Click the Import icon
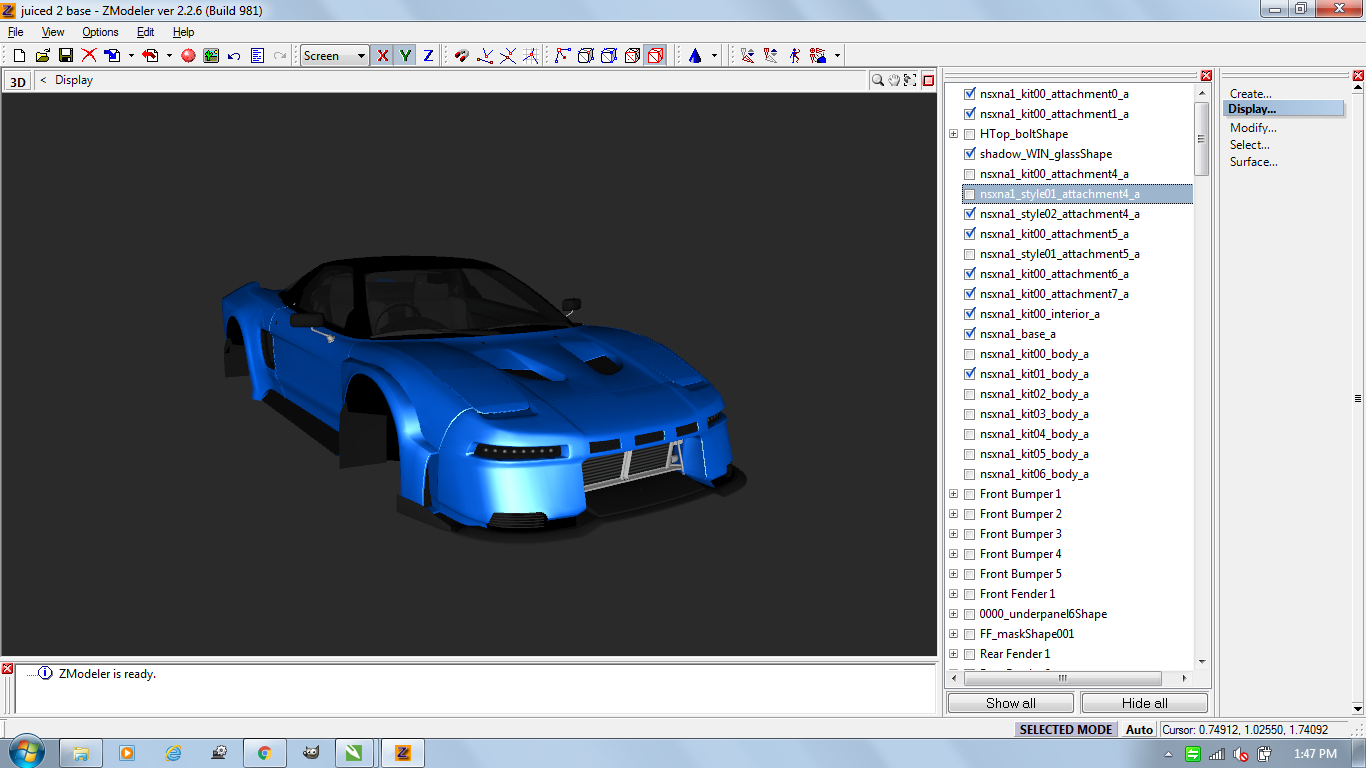The height and width of the screenshot is (768, 1366). (113, 56)
